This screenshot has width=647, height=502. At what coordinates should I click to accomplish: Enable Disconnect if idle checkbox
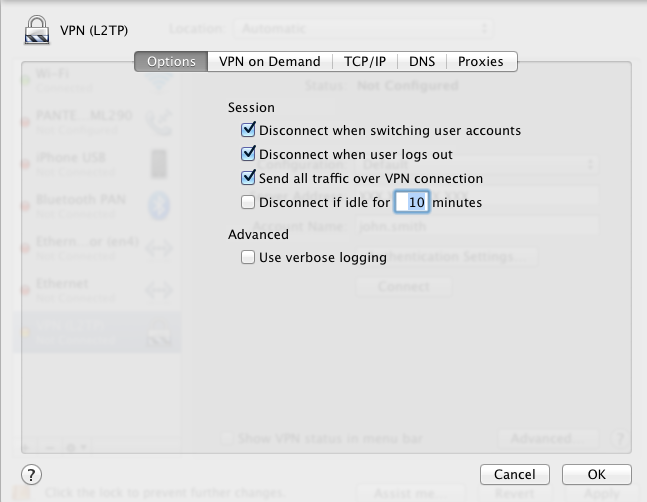tap(249, 202)
